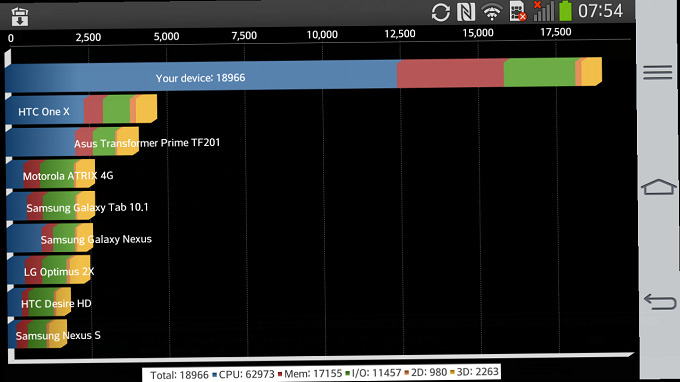Tap the green battery icon
The height and width of the screenshot is (382, 680).
pyautogui.click(x=566, y=11)
